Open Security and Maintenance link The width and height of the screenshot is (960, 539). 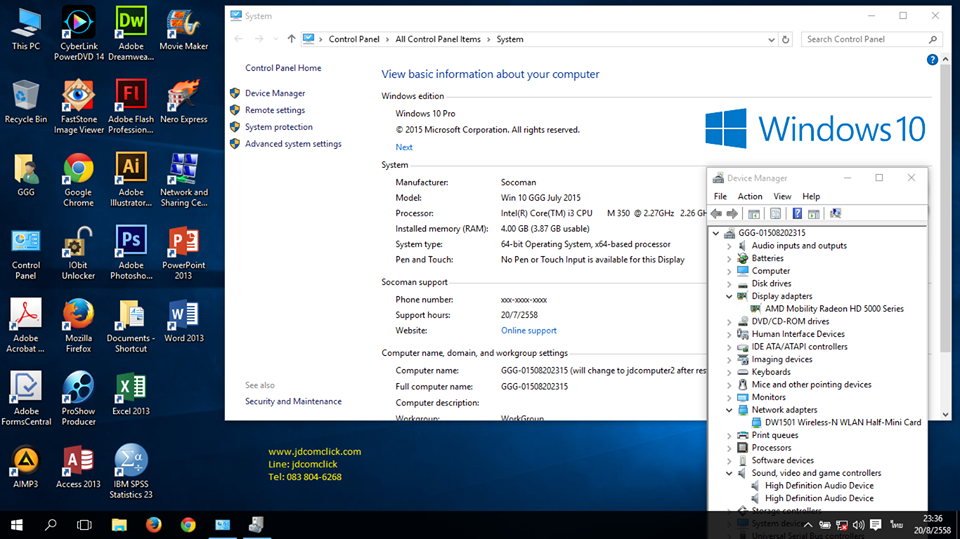click(x=293, y=401)
